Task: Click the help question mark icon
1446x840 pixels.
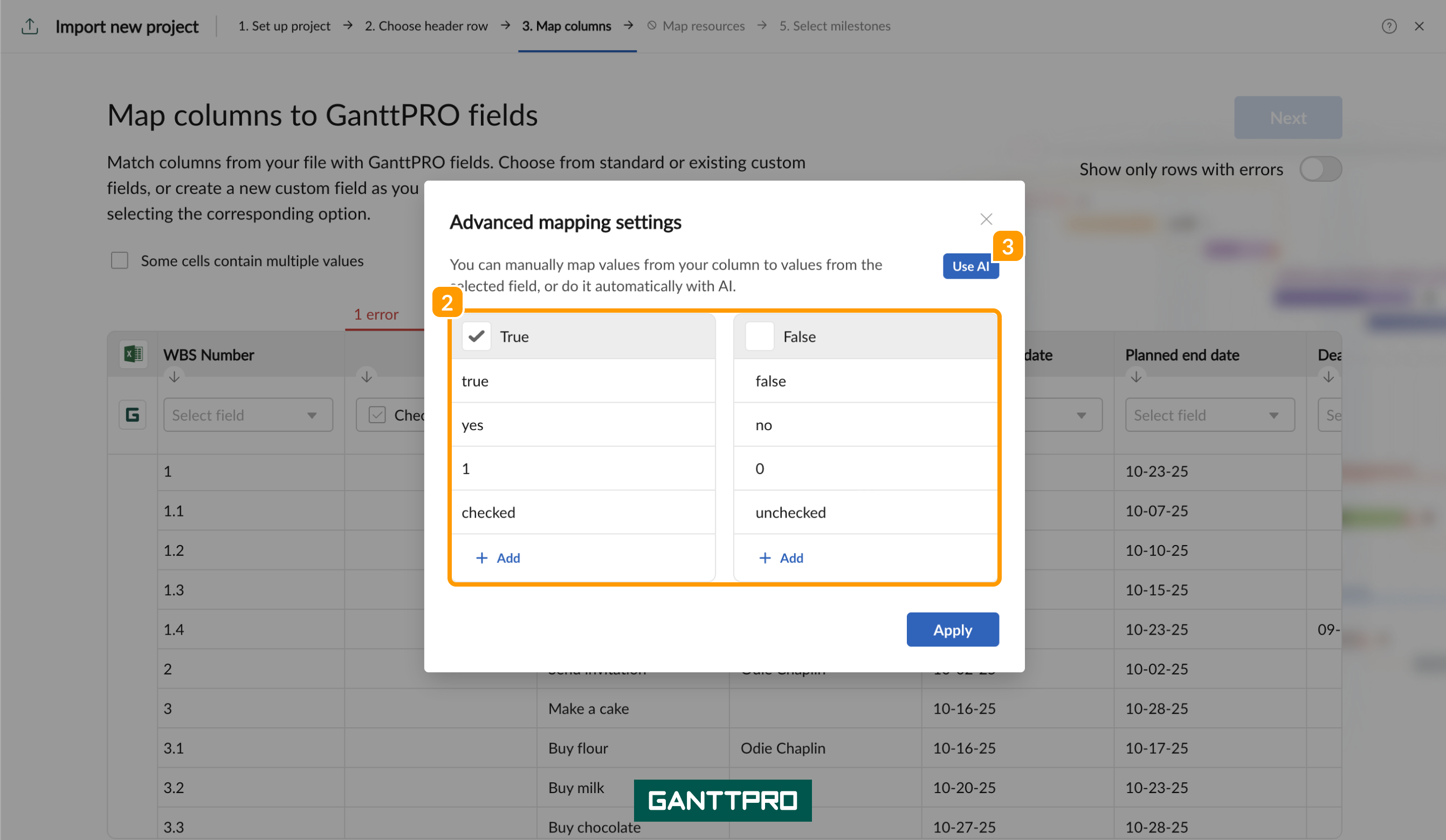Action: [1389, 26]
